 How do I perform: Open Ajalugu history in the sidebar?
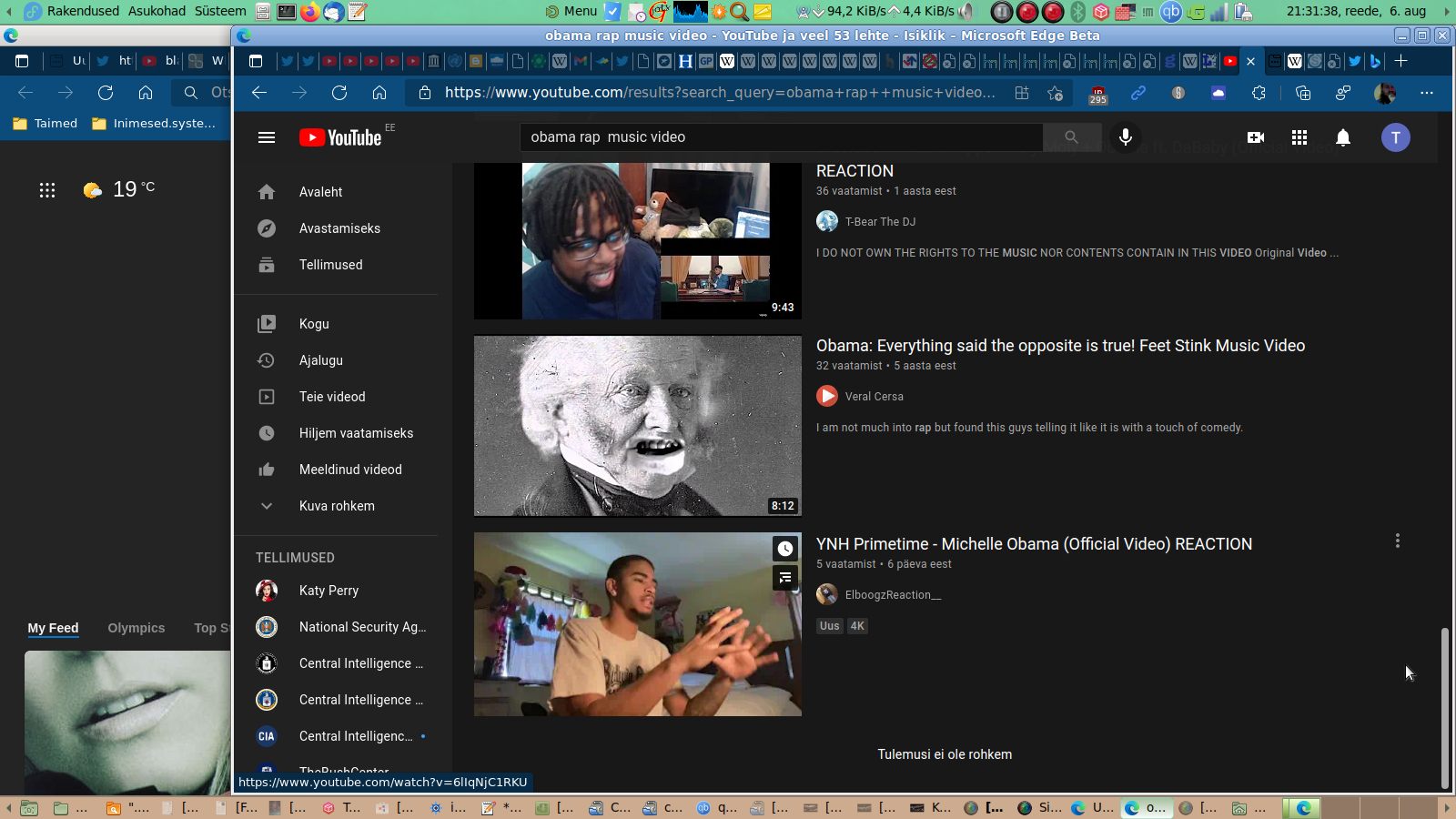pyautogui.click(x=321, y=360)
